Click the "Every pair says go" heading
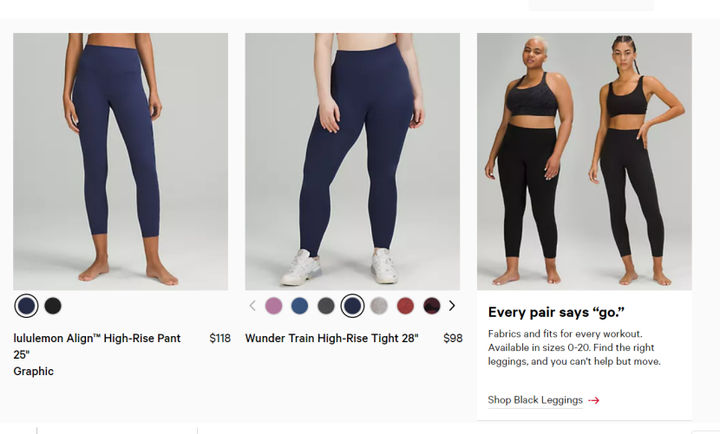This screenshot has width=720, height=434. 556,312
